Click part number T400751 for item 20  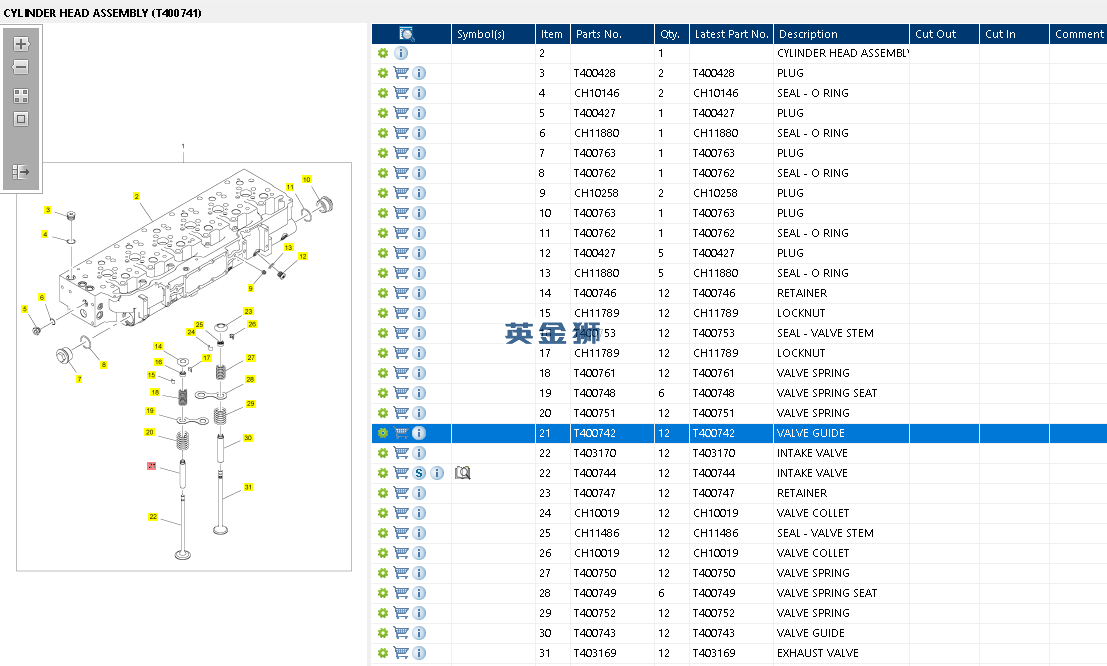click(x=594, y=413)
